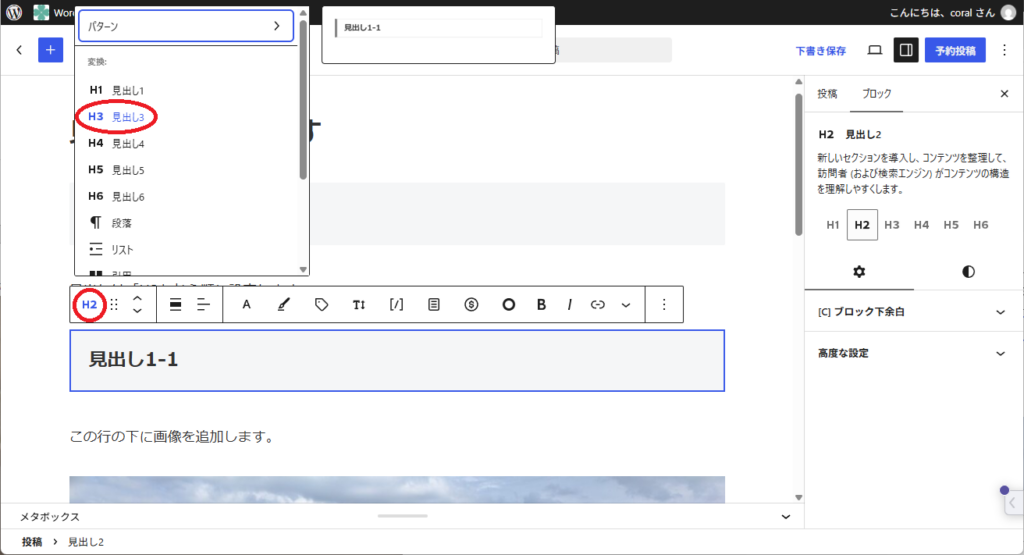Click こんにちは、coral さん account link

click(x=941, y=12)
